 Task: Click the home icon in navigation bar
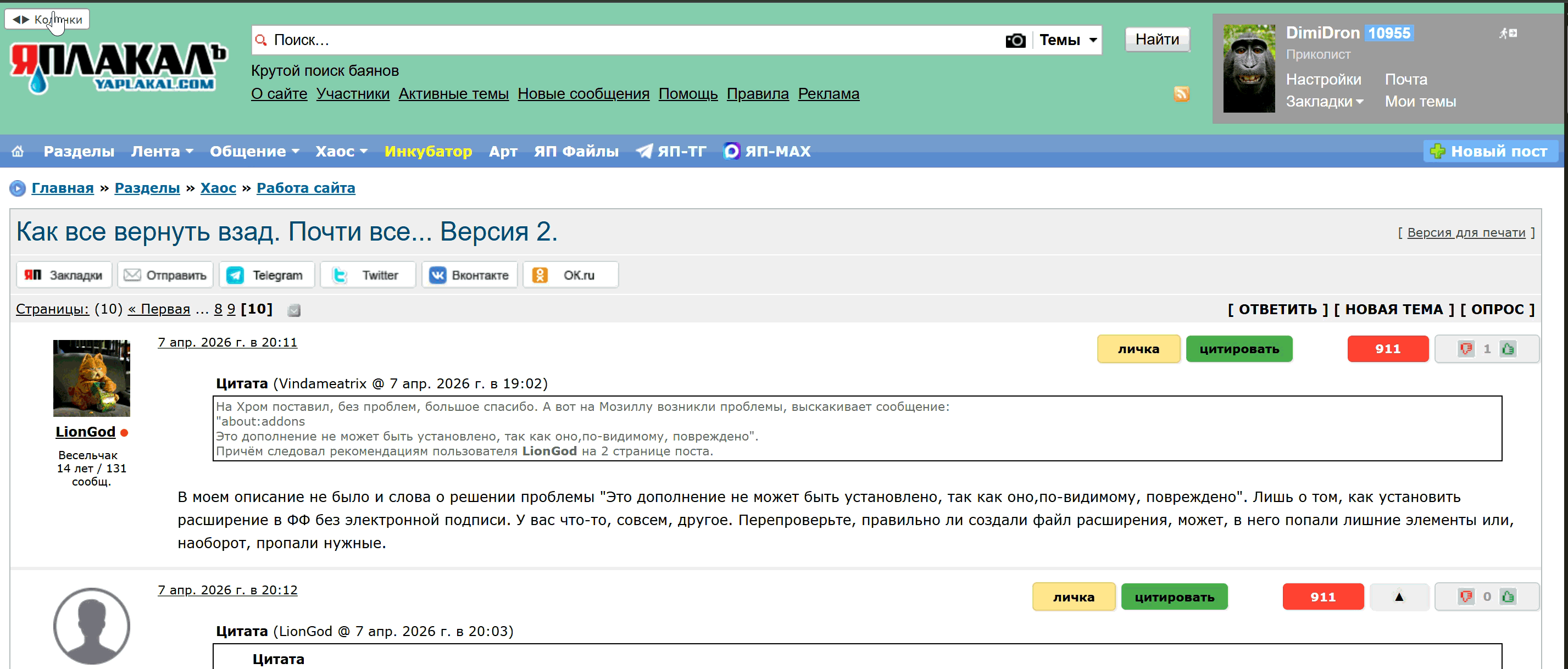tap(18, 151)
